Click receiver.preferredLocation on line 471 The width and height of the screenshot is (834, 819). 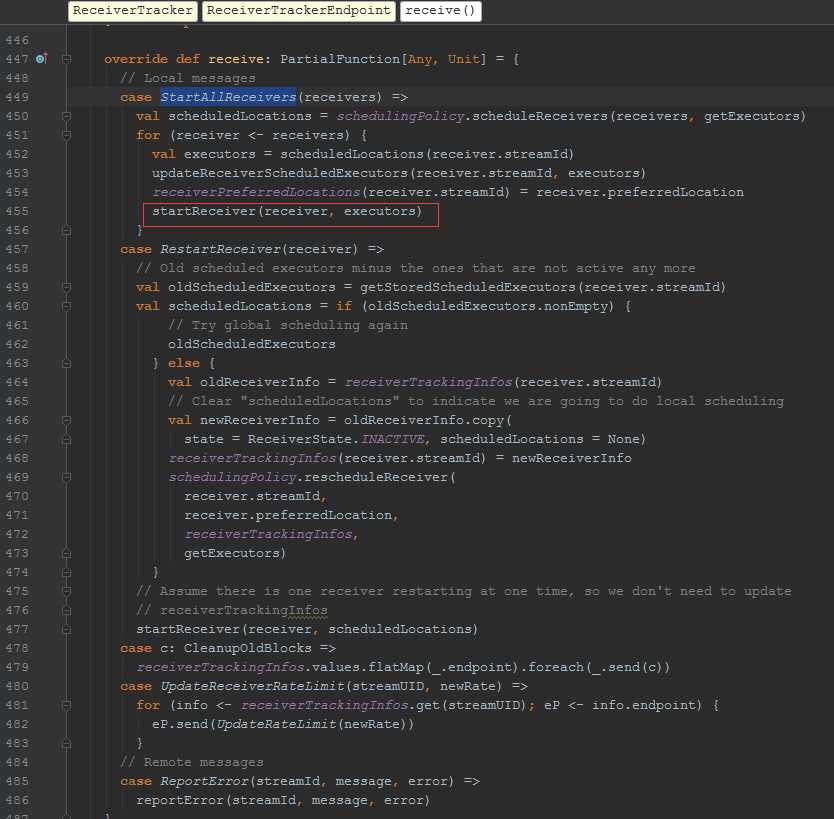point(288,515)
